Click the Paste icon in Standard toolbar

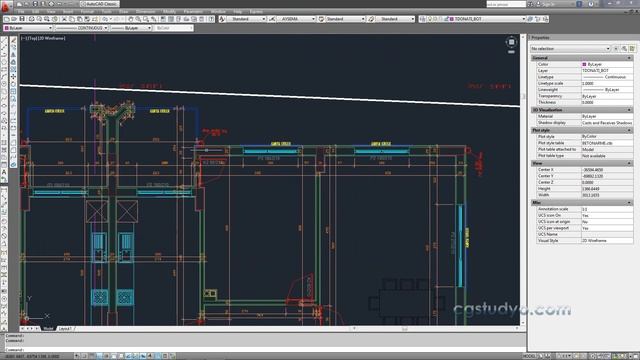click(x=79, y=19)
